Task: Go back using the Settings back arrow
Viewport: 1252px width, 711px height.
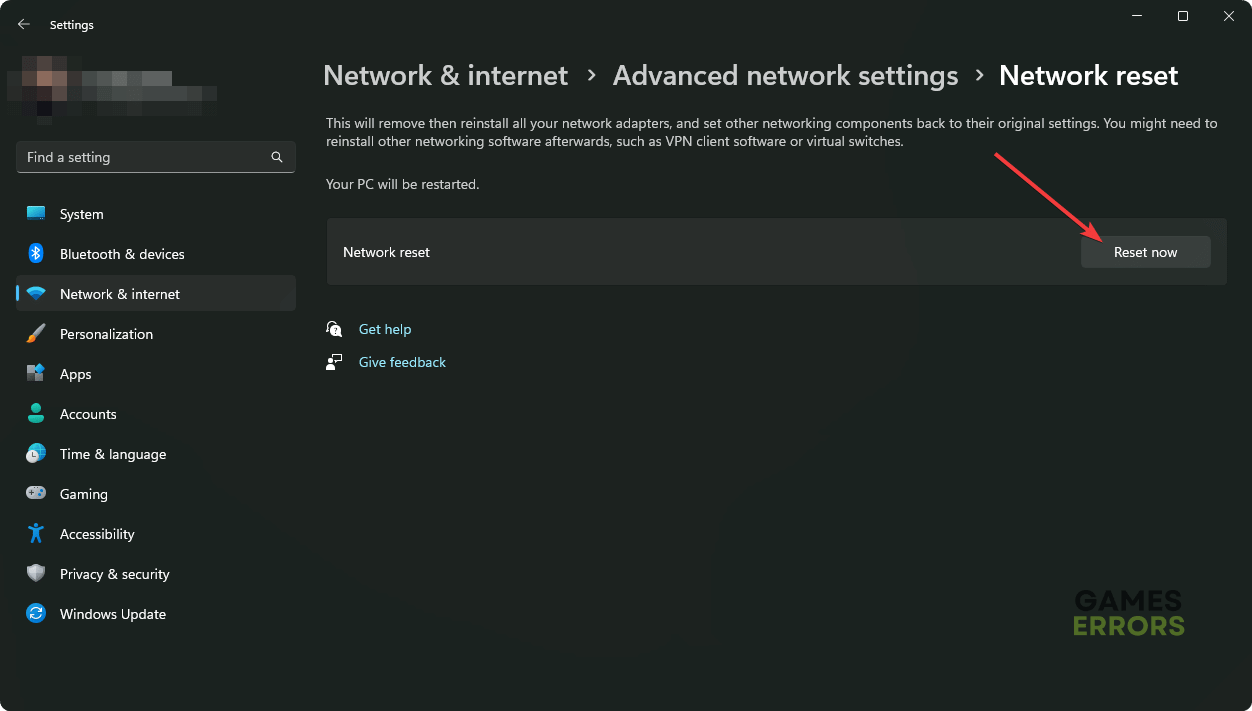Action: tap(24, 24)
